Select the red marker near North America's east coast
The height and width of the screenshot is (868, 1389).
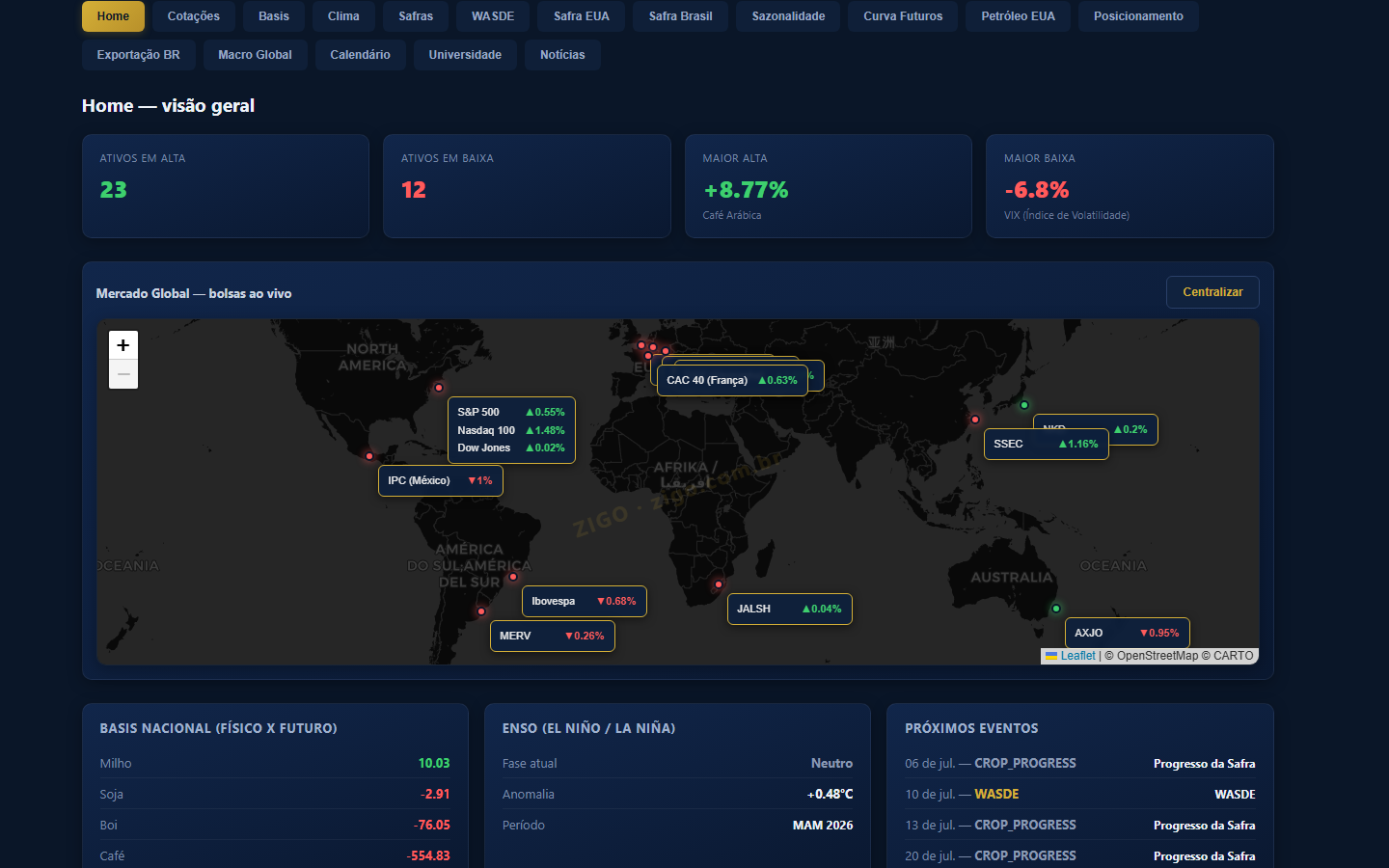(439, 388)
